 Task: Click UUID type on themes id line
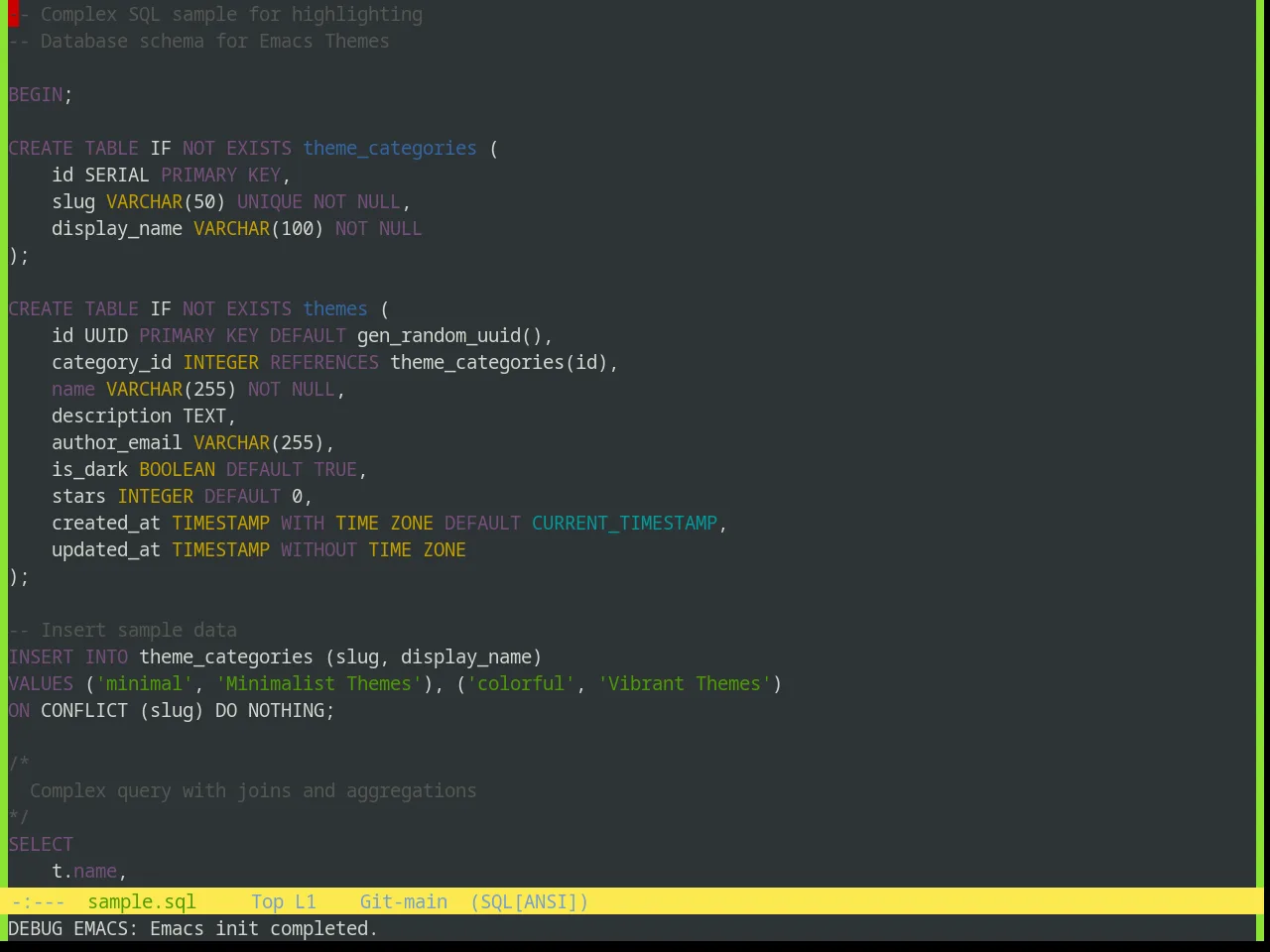pyautogui.click(x=106, y=335)
